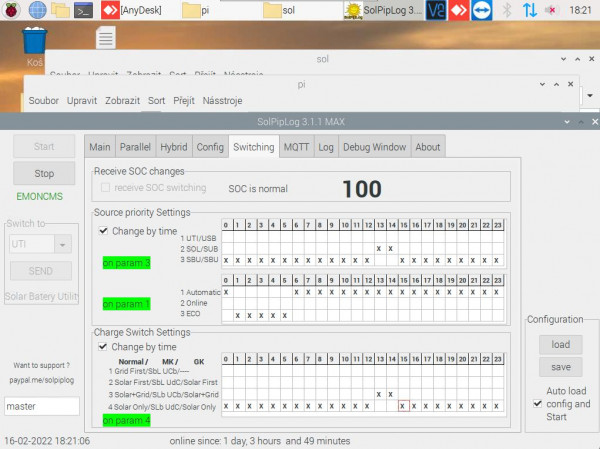The height and width of the screenshot is (449, 600).
Task: Open the file manager folders icon
Action: [60, 10]
